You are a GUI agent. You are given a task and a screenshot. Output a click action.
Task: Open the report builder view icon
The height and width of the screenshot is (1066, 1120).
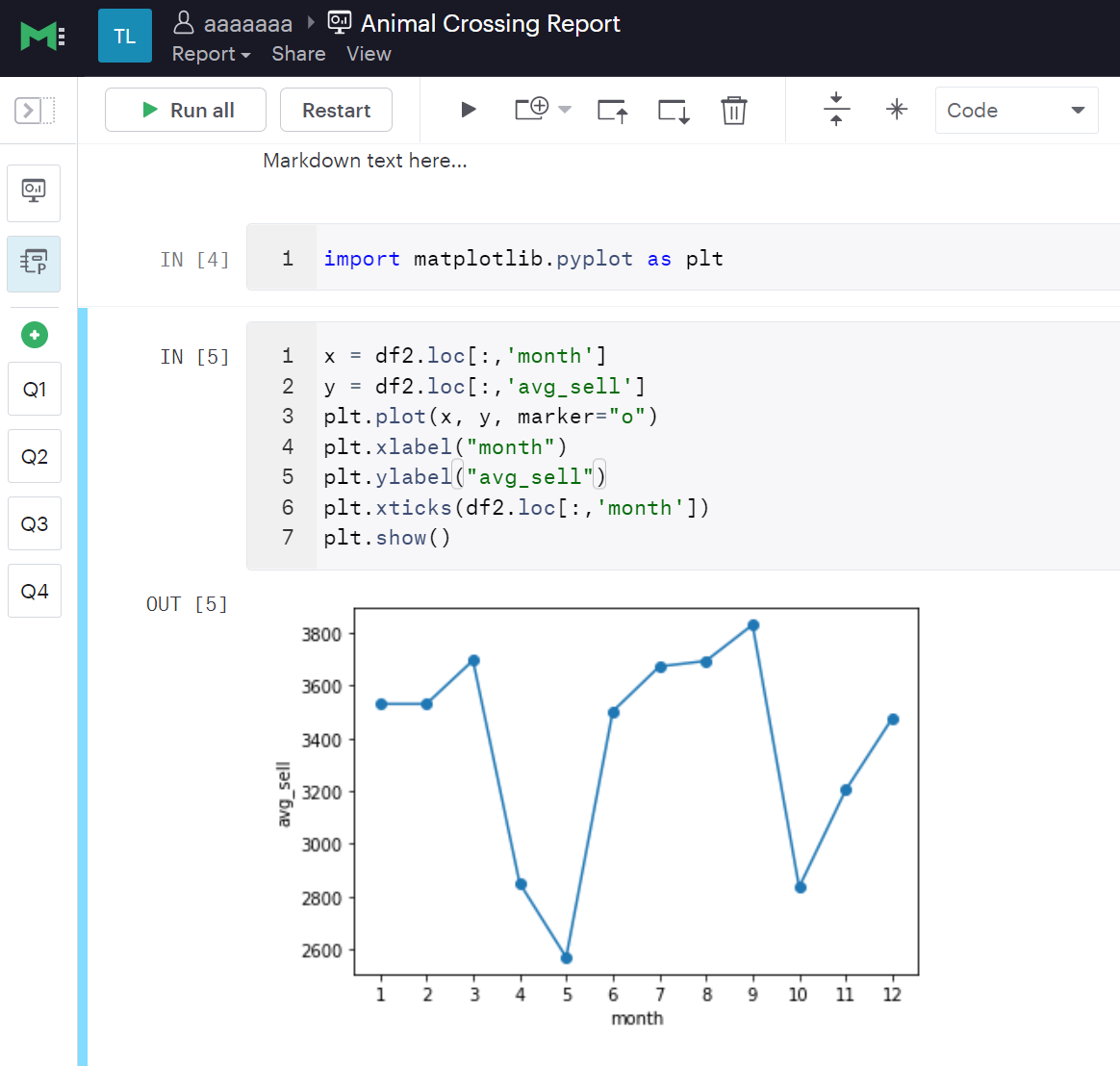pyautogui.click(x=34, y=192)
